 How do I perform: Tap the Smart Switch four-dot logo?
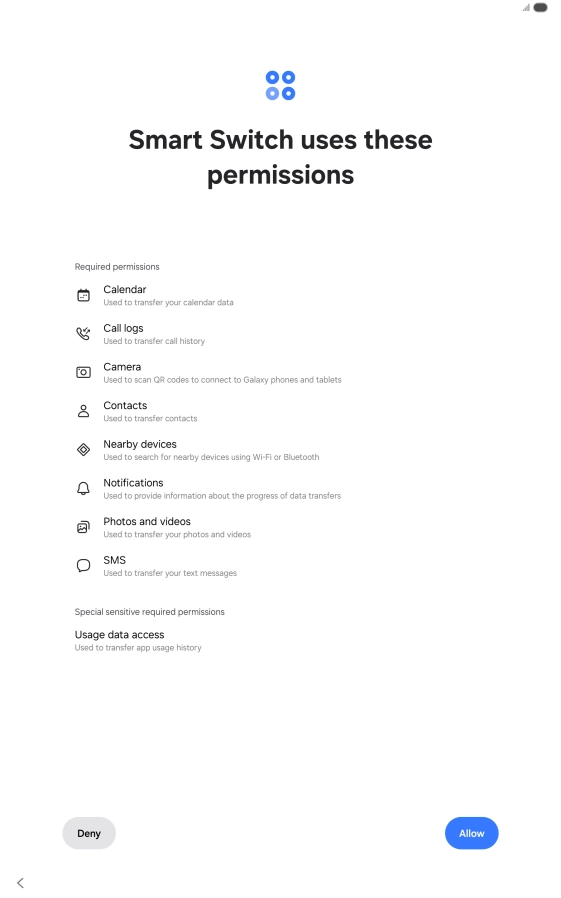click(280, 85)
